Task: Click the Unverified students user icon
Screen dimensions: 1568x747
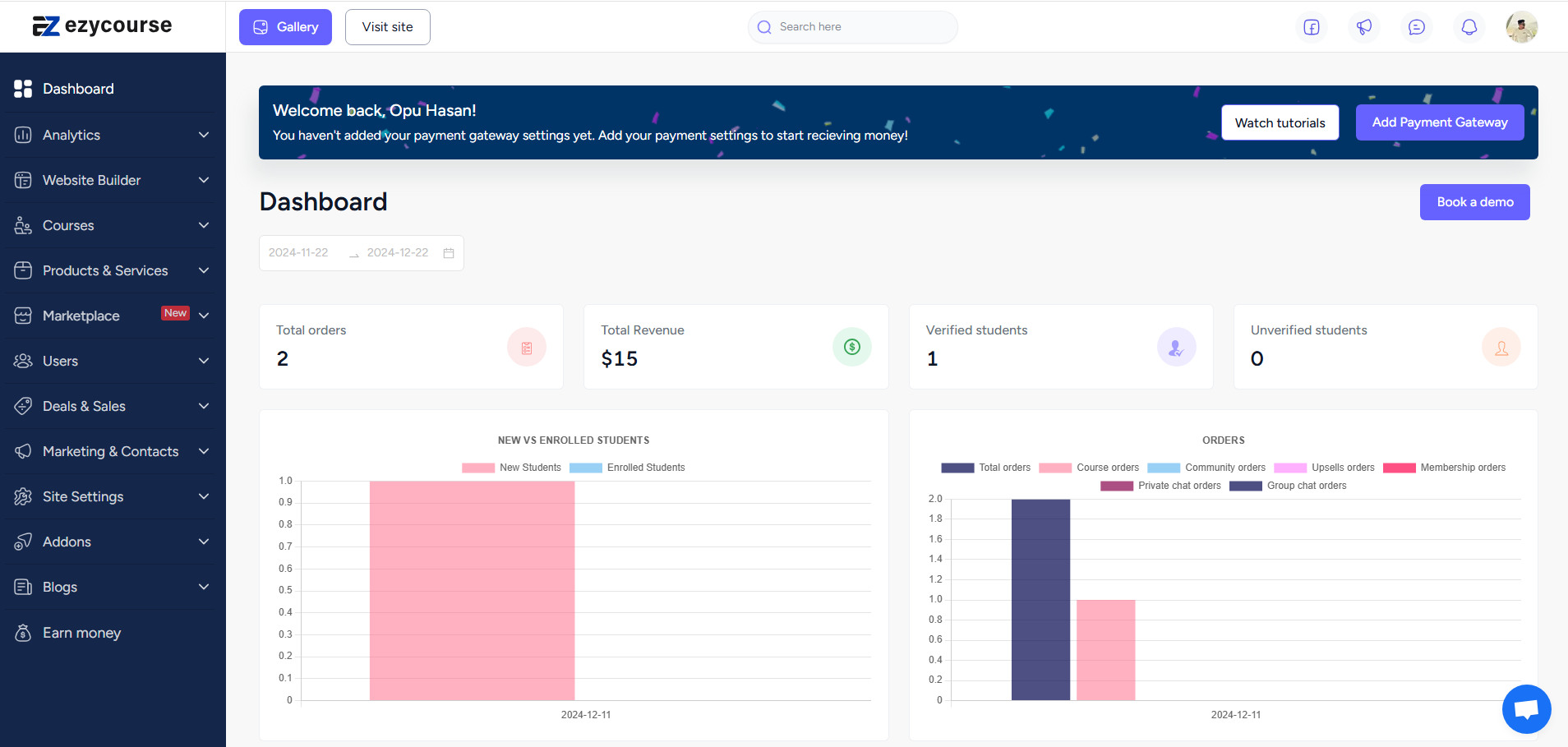Action: point(1501,348)
